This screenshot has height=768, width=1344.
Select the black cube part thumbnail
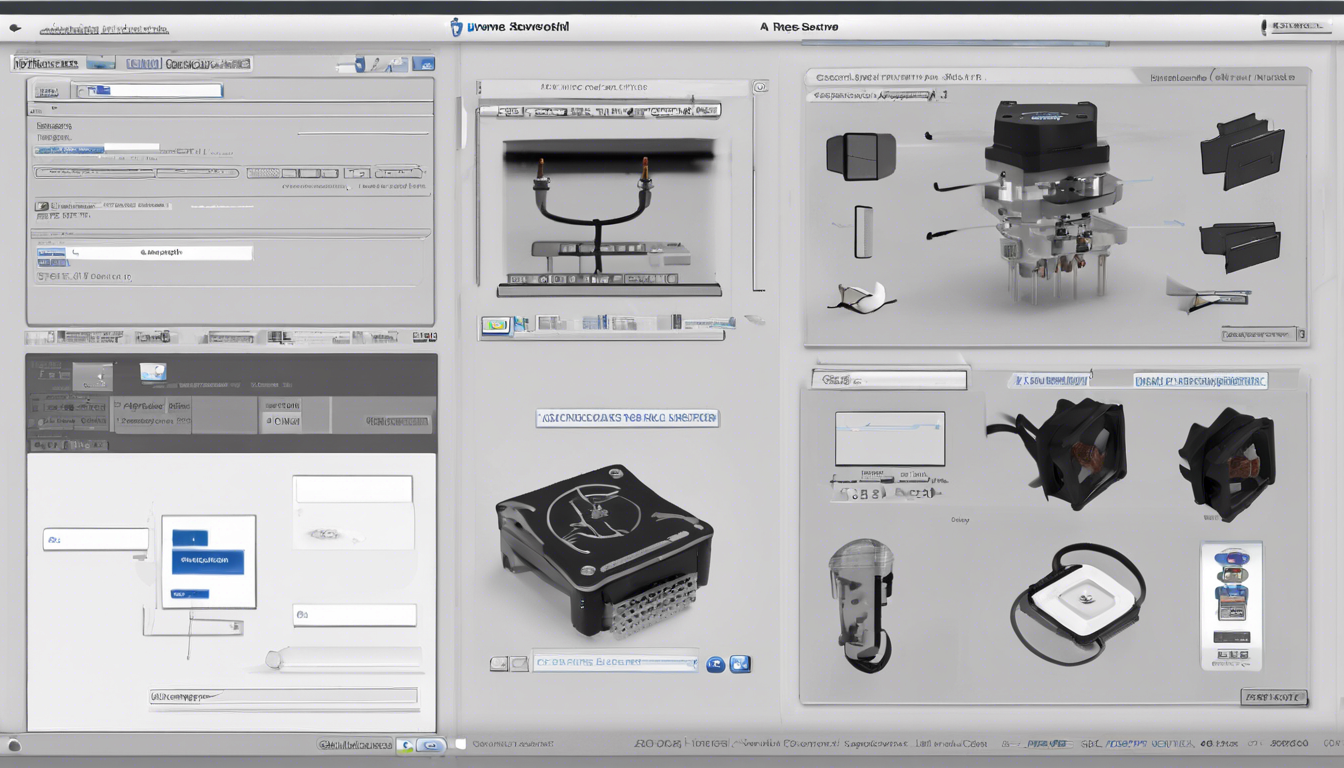860,157
